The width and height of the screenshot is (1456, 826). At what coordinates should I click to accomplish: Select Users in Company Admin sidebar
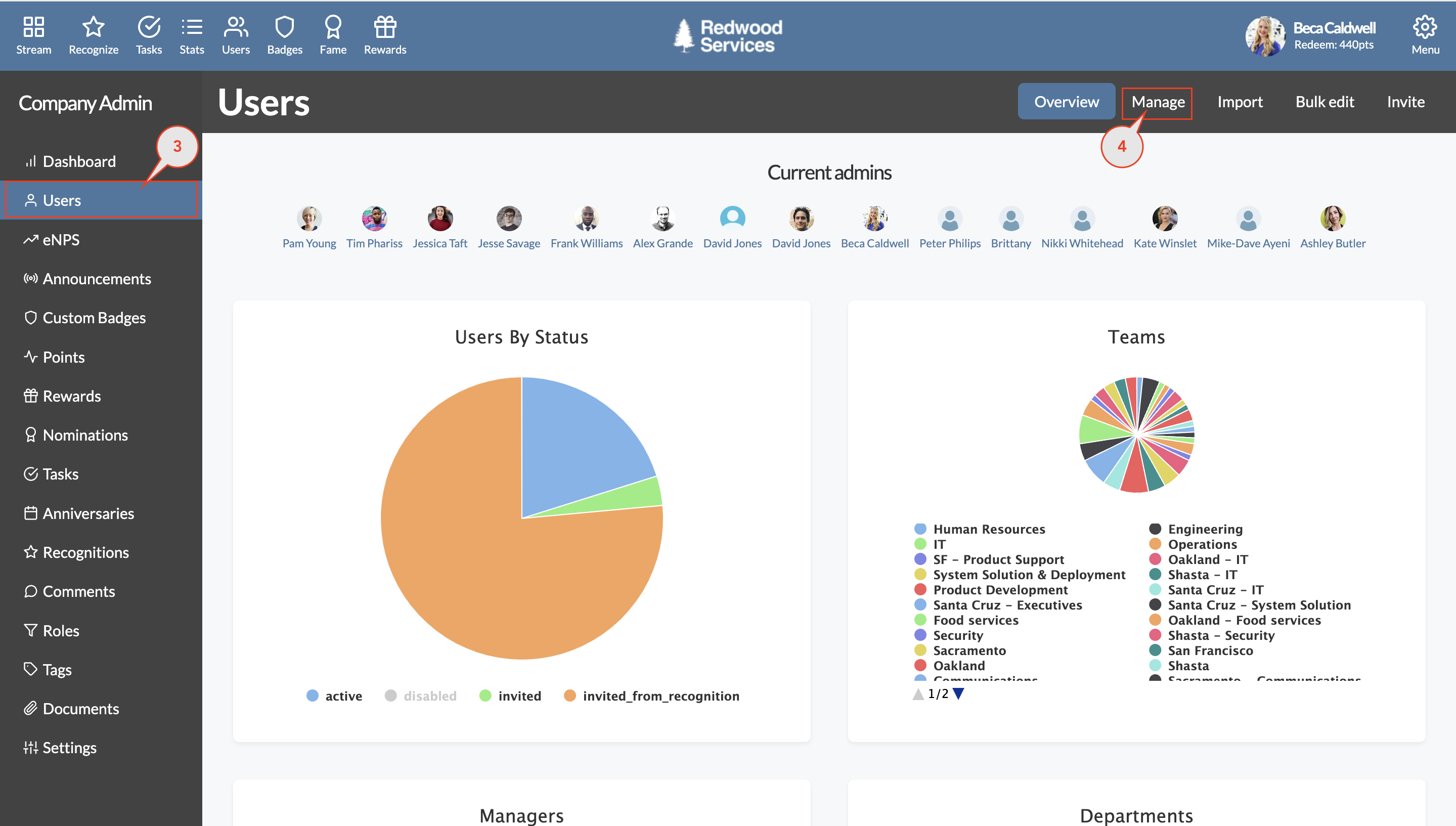pyautogui.click(x=101, y=200)
